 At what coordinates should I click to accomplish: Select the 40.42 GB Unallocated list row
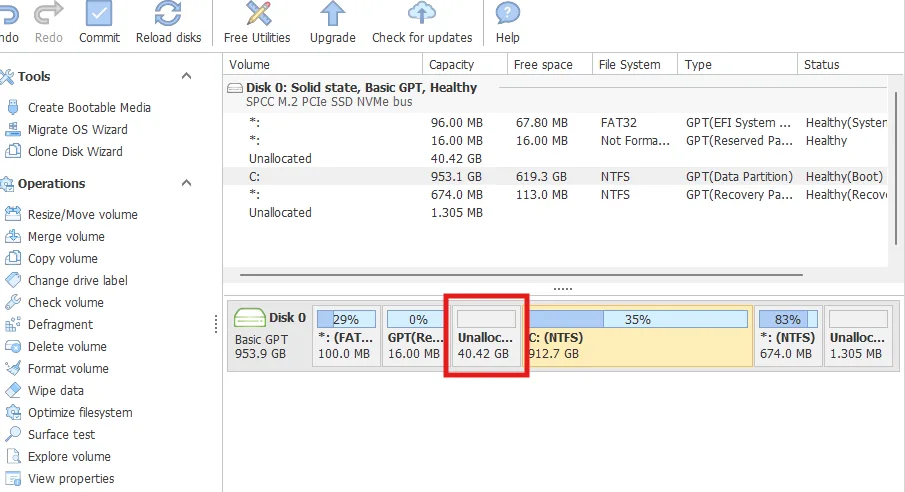pyautogui.click(x=555, y=158)
